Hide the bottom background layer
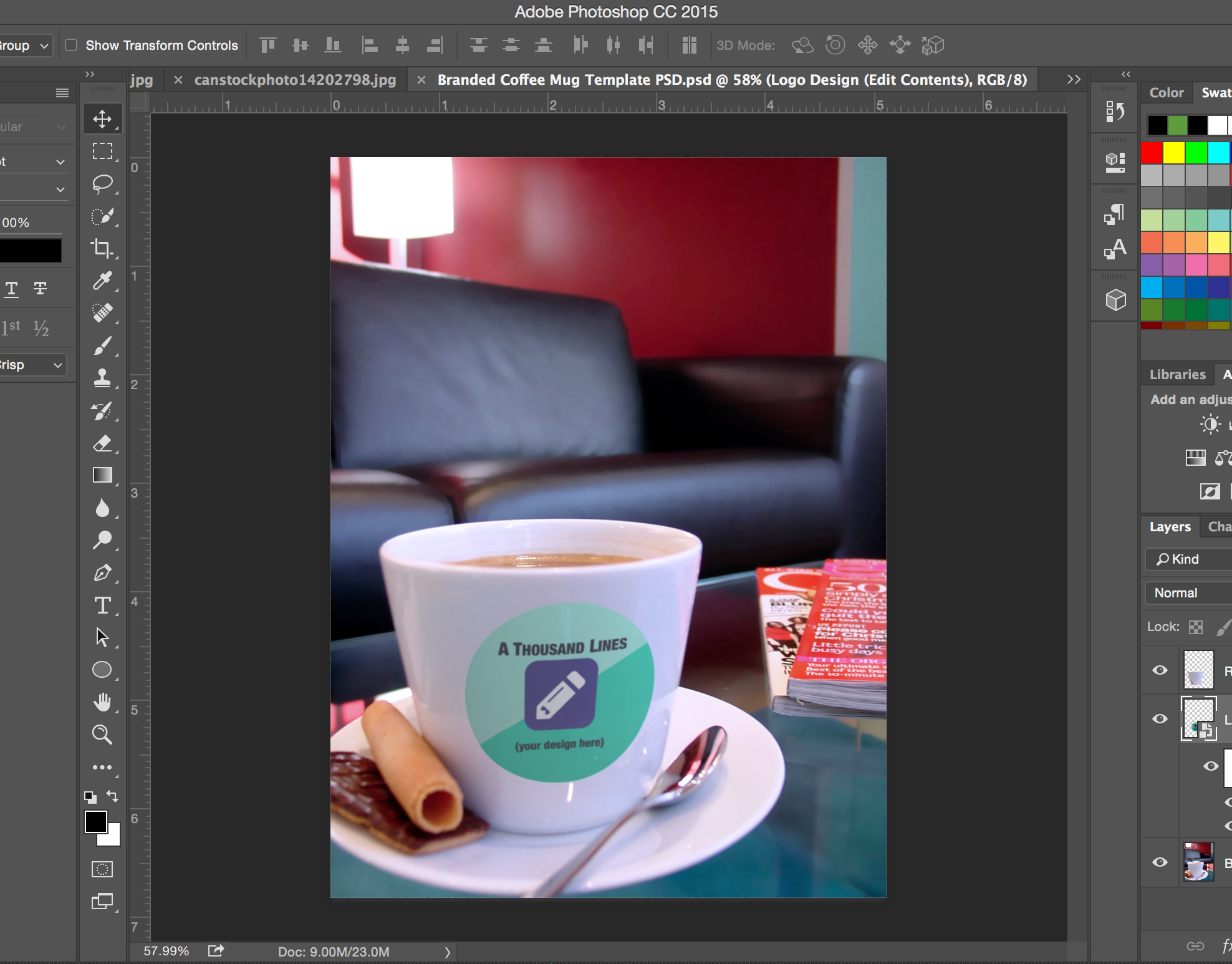1232x964 pixels. (x=1160, y=862)
